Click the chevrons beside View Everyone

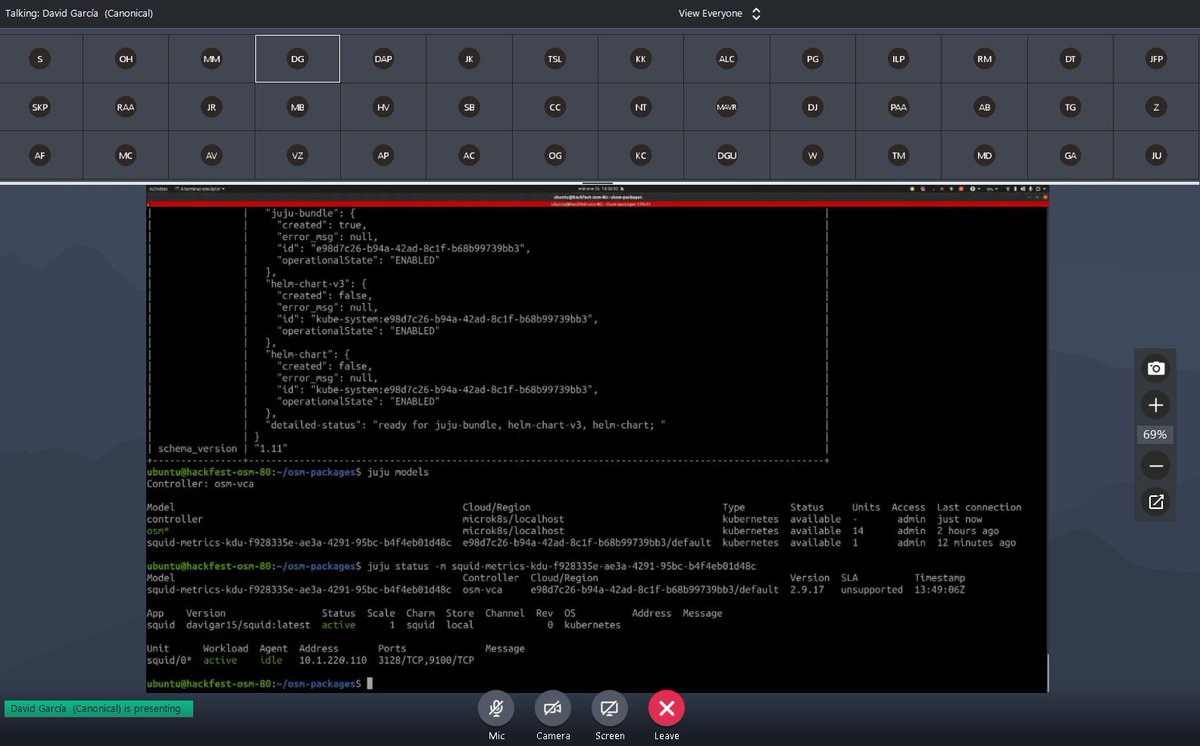coord(755,13)
